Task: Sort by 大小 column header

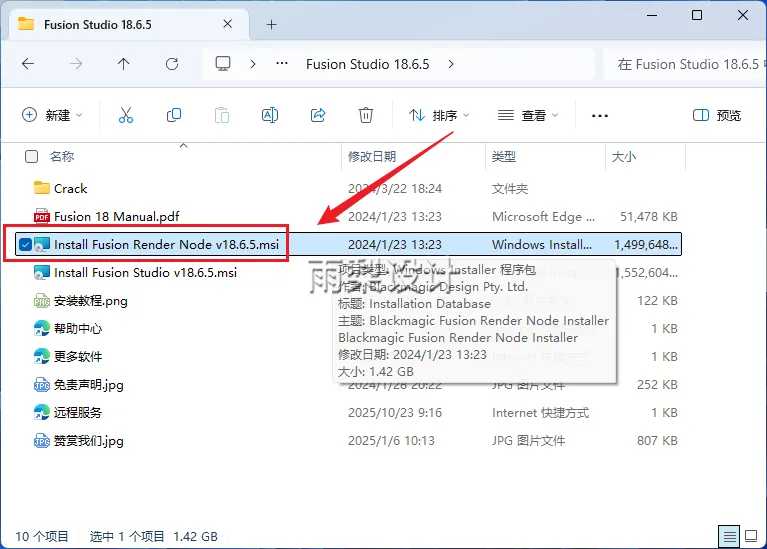Action: 624,157
